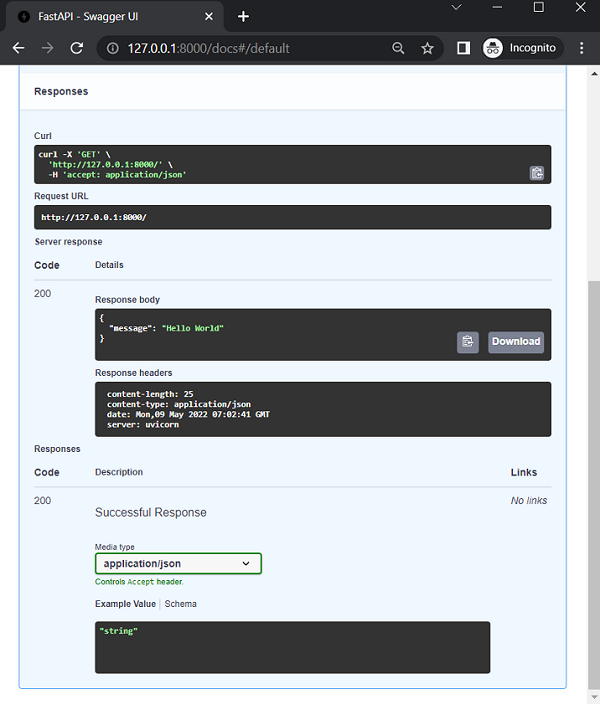This screenshot has height=704, width=600.
Task: Open a new browser tab
Action: coord(243,16)
